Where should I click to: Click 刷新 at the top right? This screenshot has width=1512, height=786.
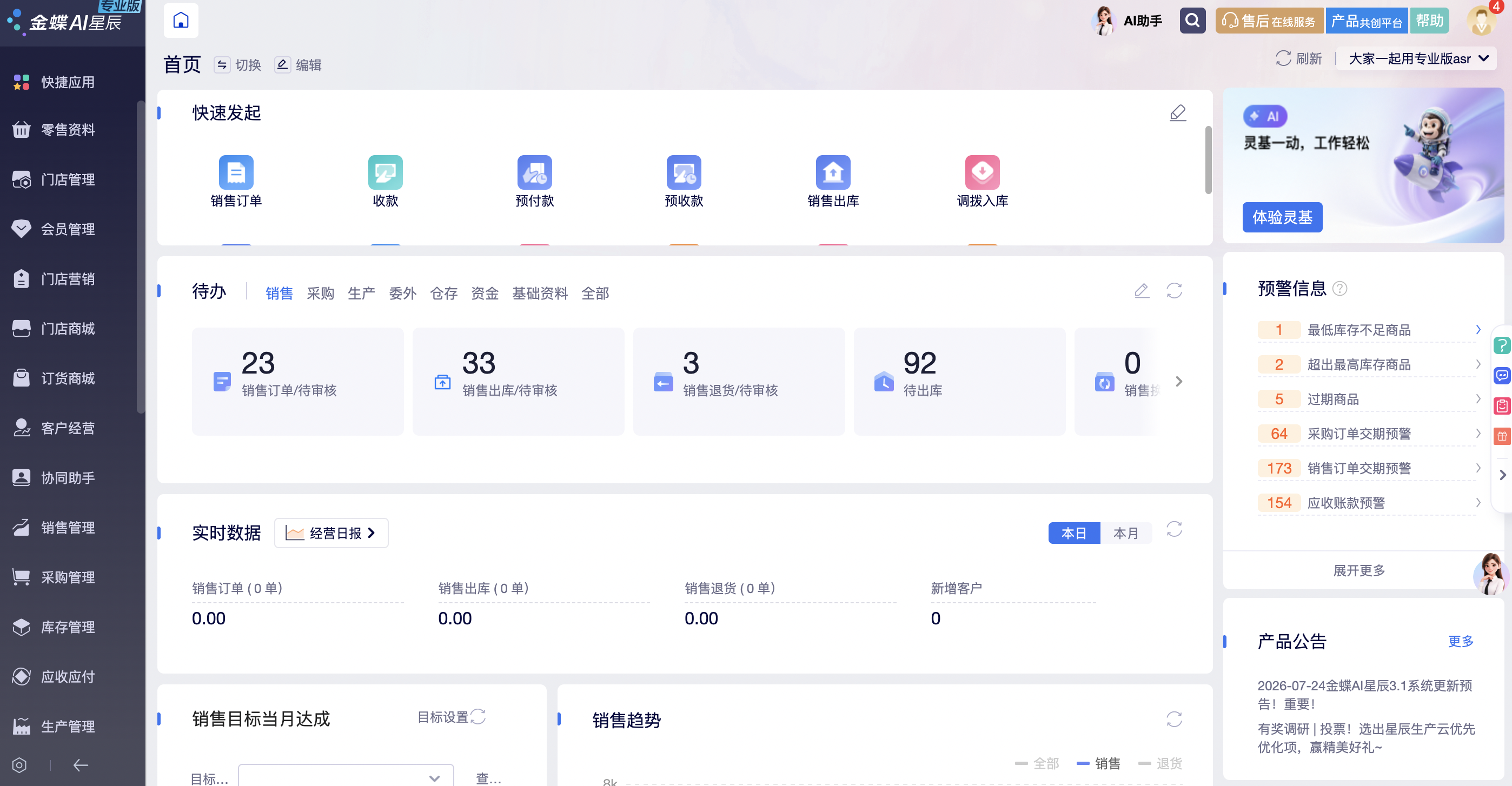[1298, 59]
